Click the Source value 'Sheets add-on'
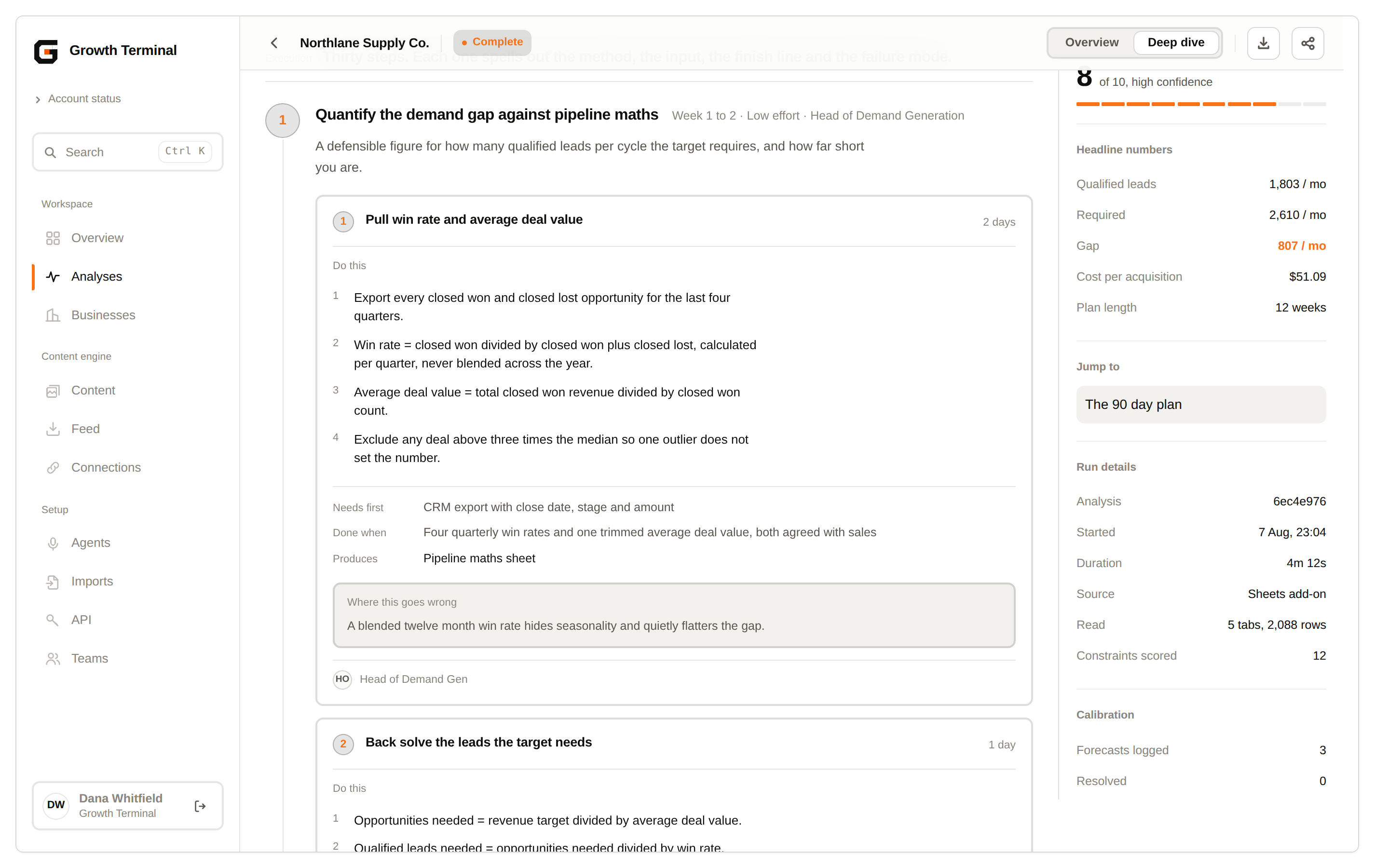 [1286, 594]
